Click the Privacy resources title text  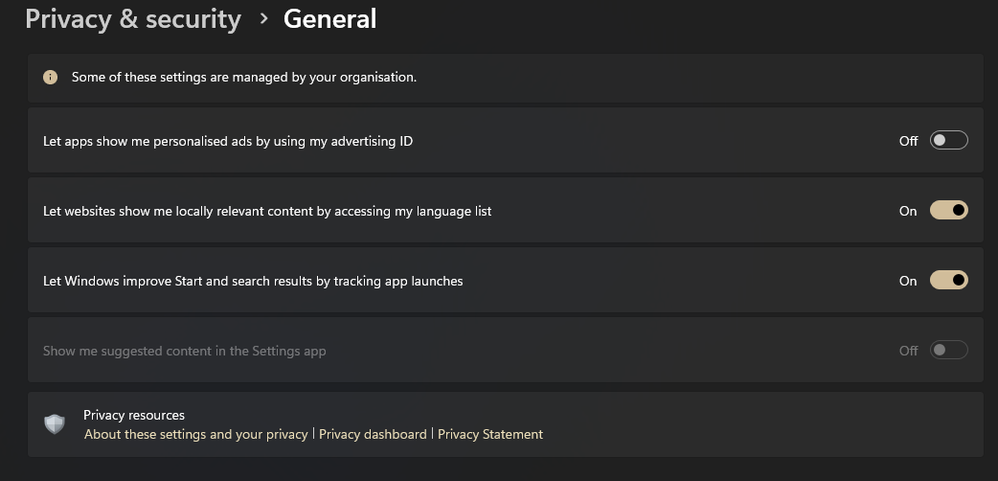click(134, 415)
